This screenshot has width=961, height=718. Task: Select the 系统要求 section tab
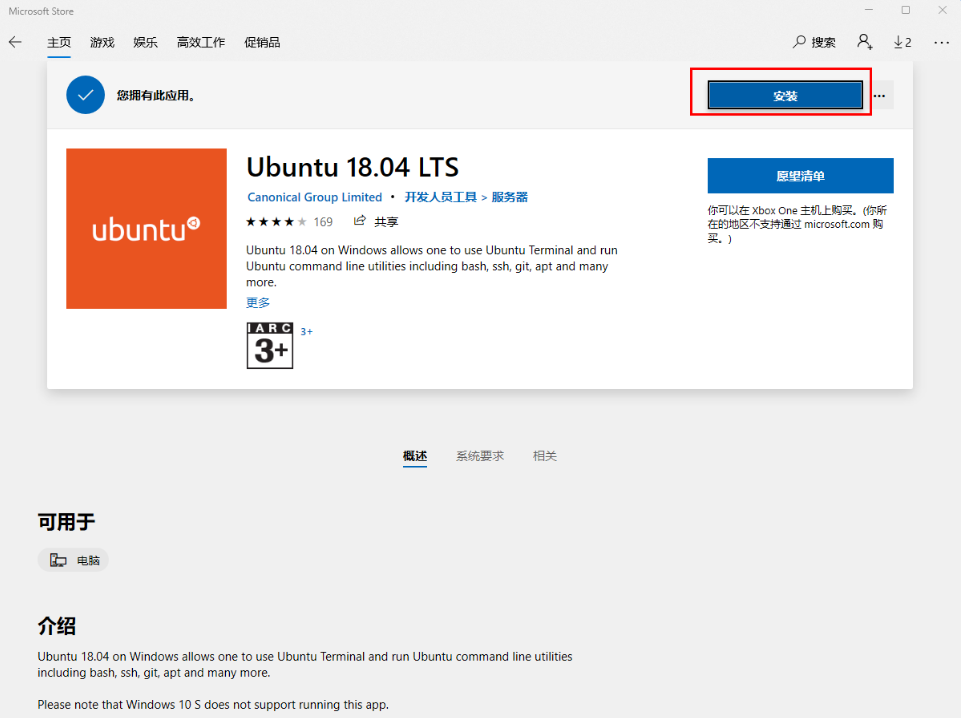pyautogui.click(x=480, y=456)
